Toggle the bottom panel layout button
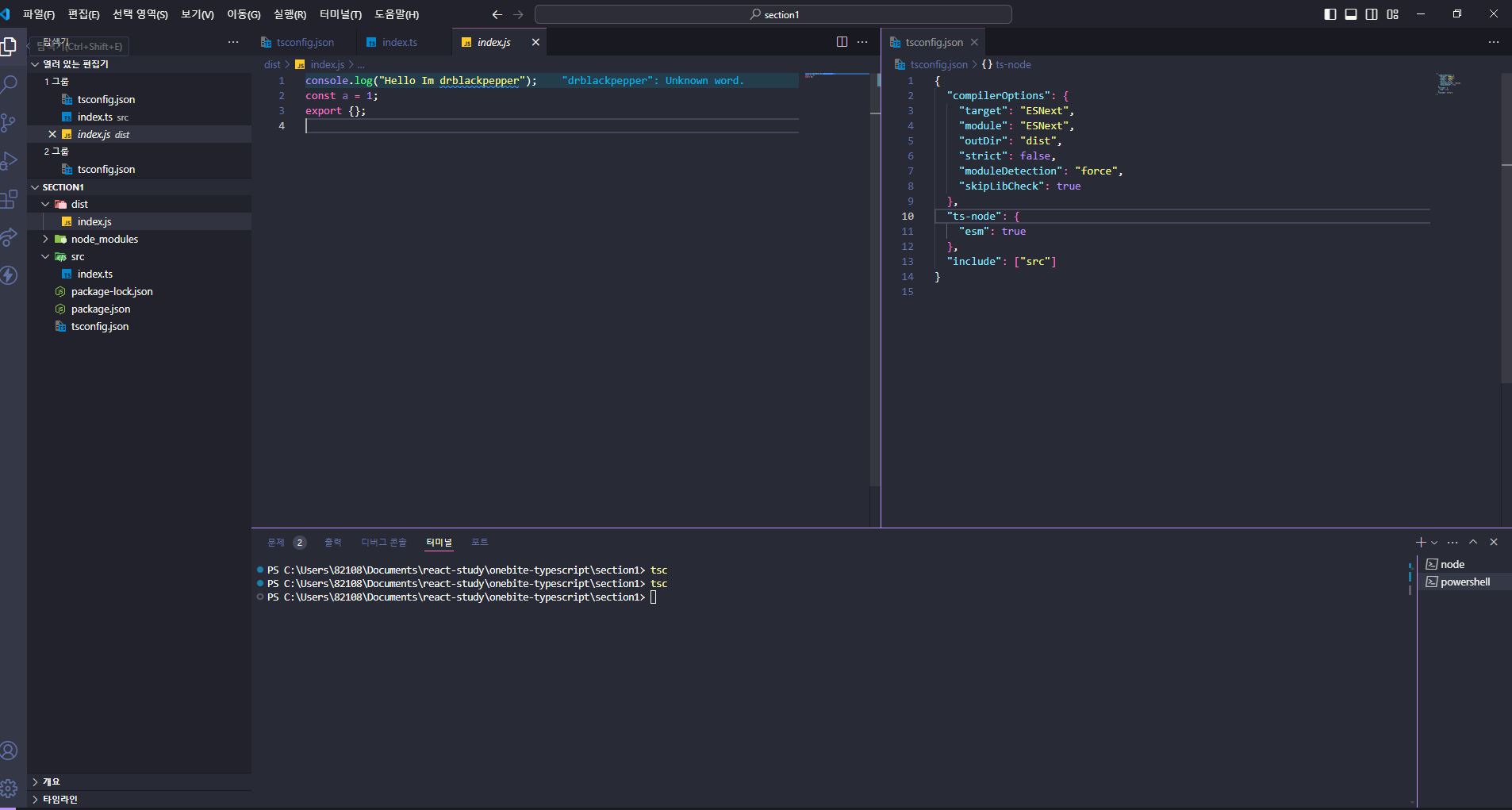 click(1351, 14)
